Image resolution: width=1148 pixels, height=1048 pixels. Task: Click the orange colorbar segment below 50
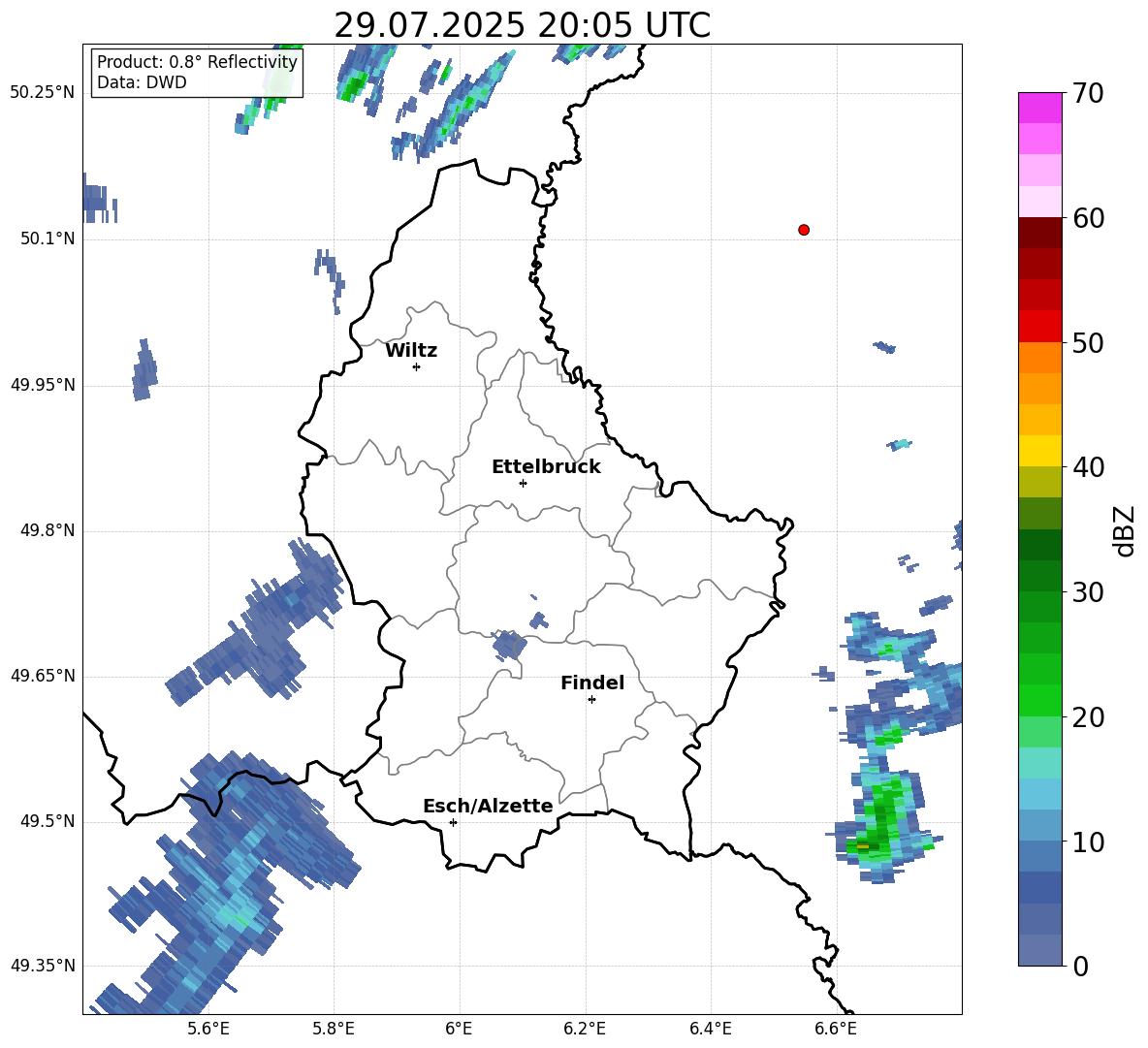pos(1039,358)
